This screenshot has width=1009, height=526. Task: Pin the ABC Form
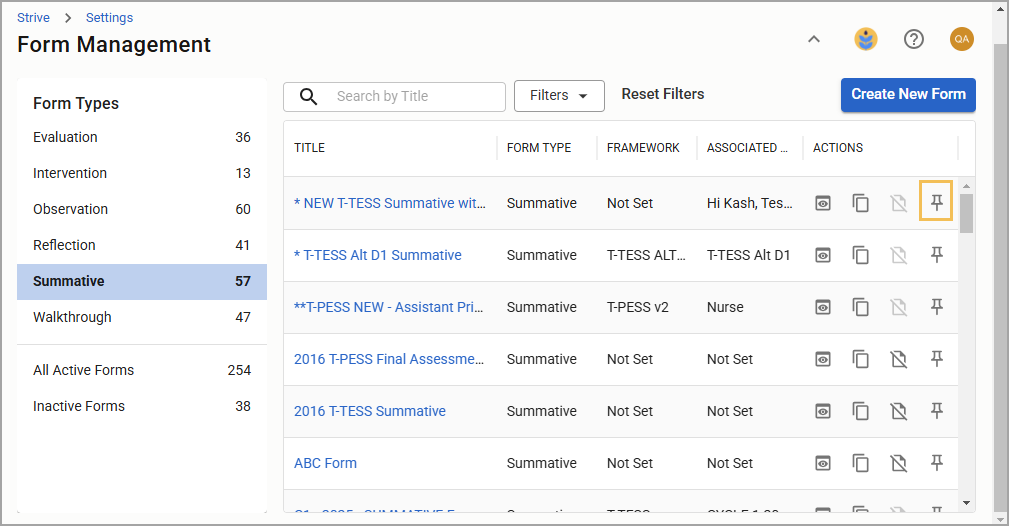point(936,463)
